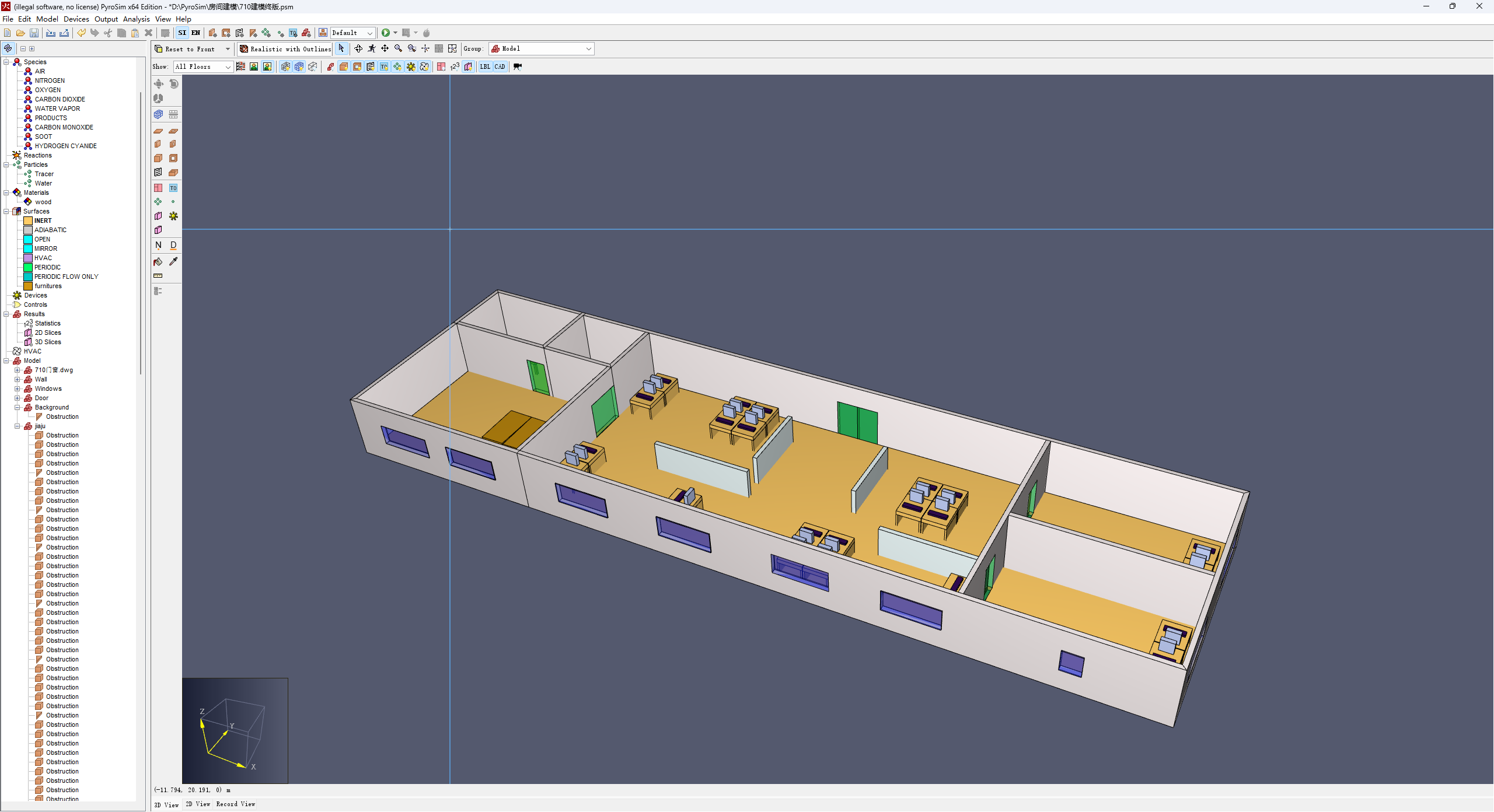Select the Draw Block Obstruction tool
Screen dimensions: 1494x812
pyautogui.click(x=158, y=159)
